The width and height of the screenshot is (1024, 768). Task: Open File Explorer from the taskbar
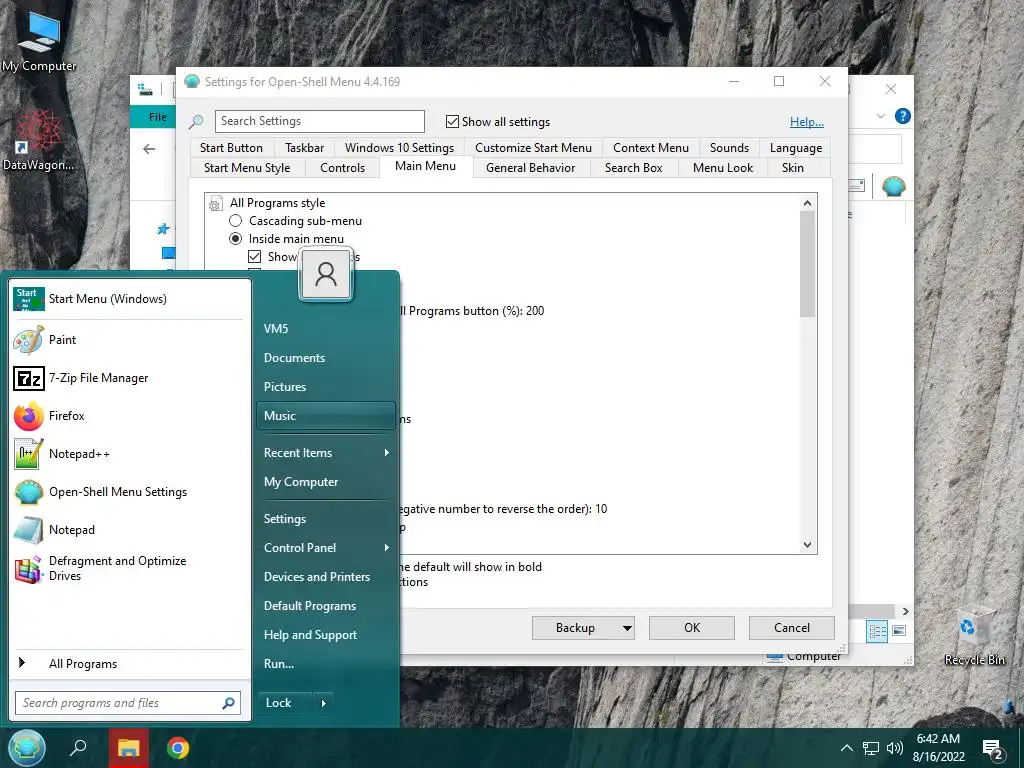[x=129, y=748]
